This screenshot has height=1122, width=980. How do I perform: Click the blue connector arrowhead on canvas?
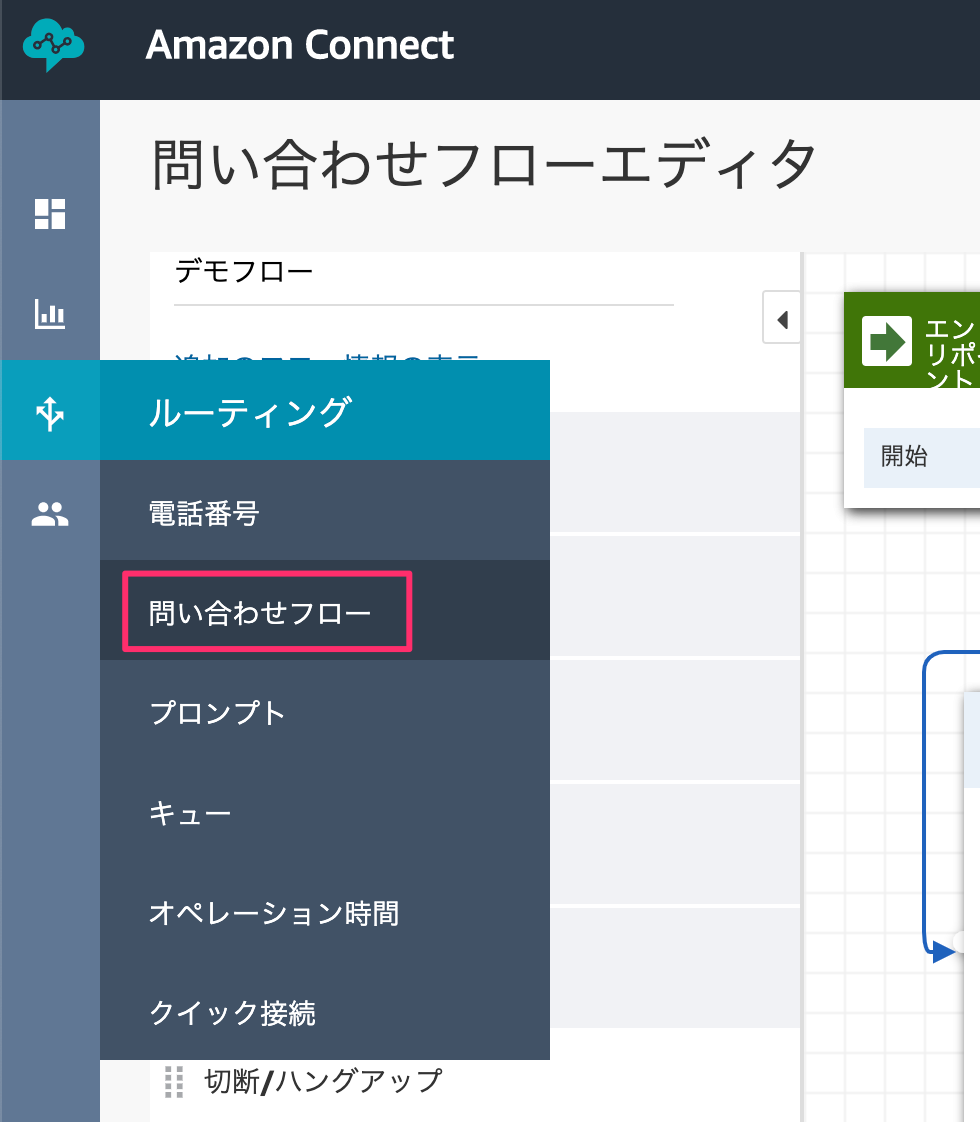tap(944, 952)
